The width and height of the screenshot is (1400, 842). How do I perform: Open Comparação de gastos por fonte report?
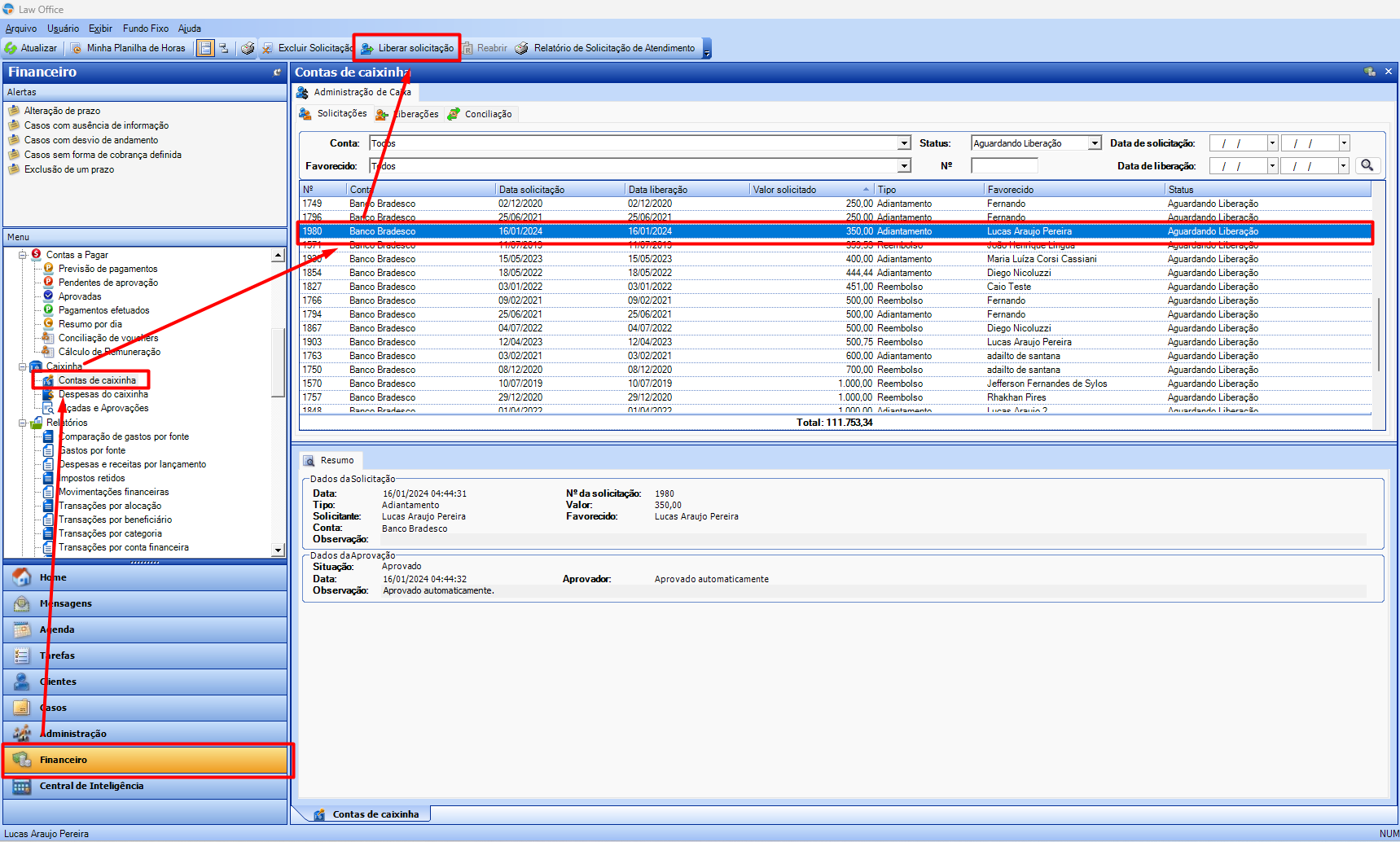(123, 436)
